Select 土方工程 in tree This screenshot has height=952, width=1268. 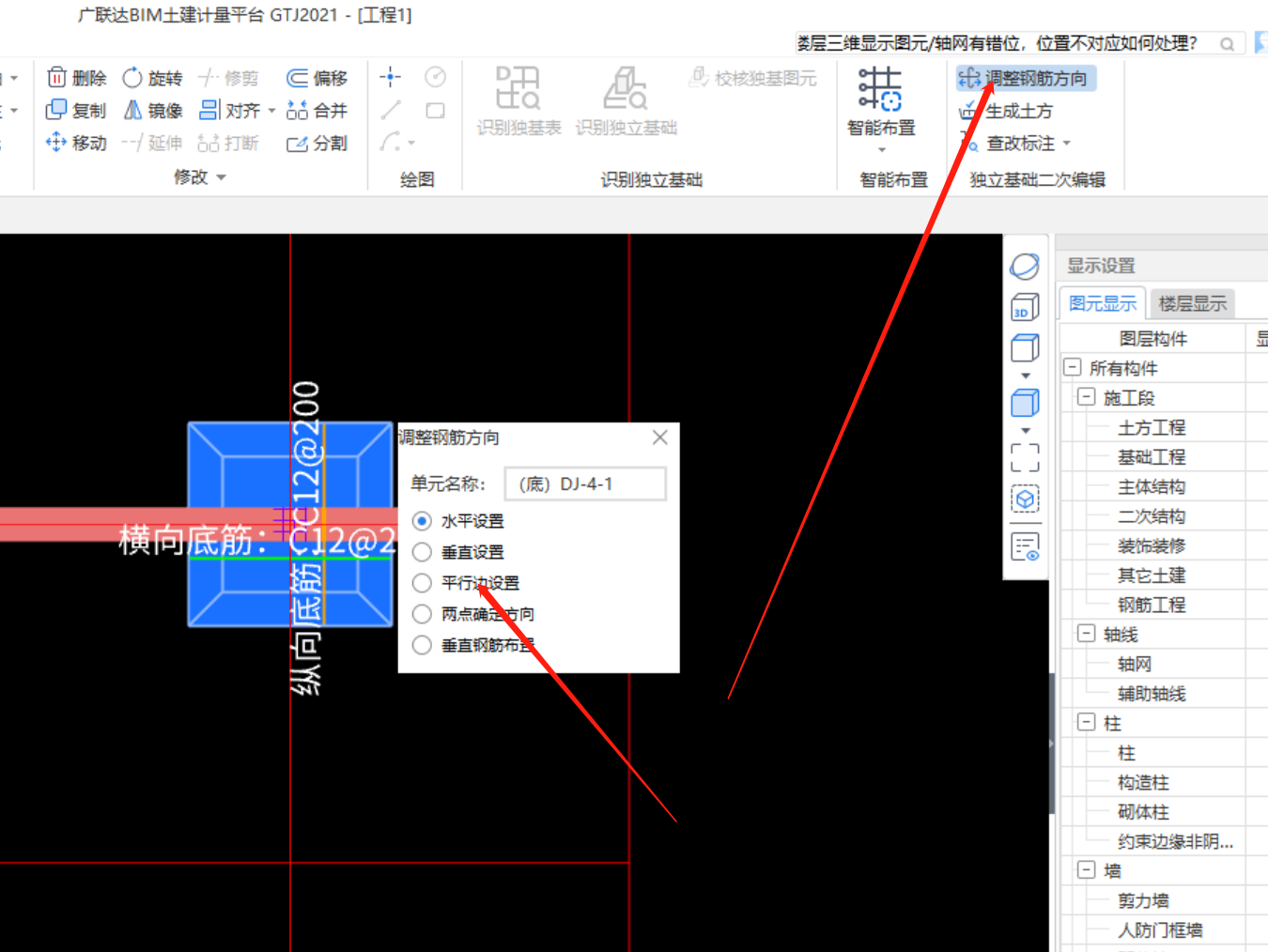point(1152,427)
